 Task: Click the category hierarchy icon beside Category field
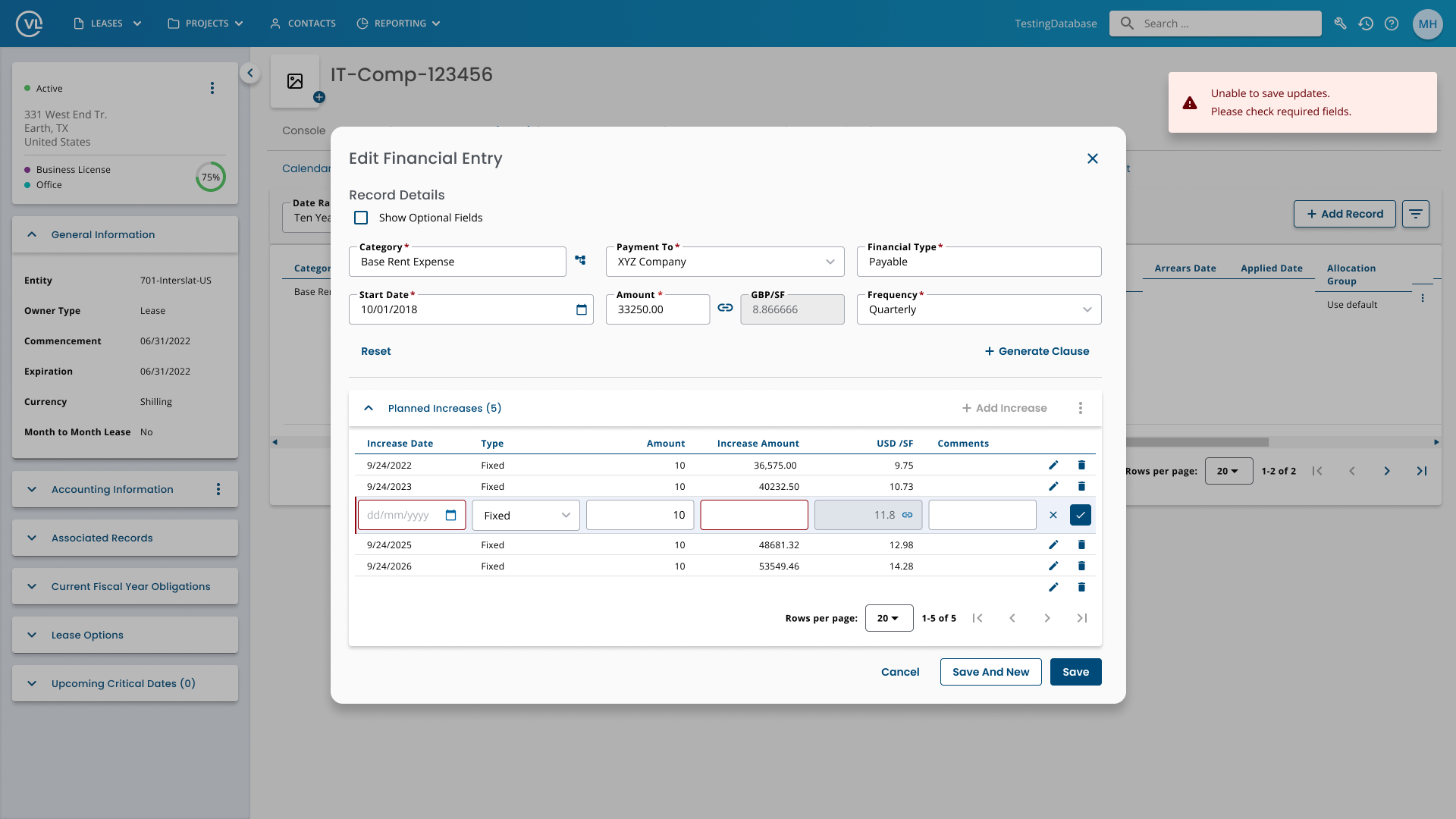(580, 260)
